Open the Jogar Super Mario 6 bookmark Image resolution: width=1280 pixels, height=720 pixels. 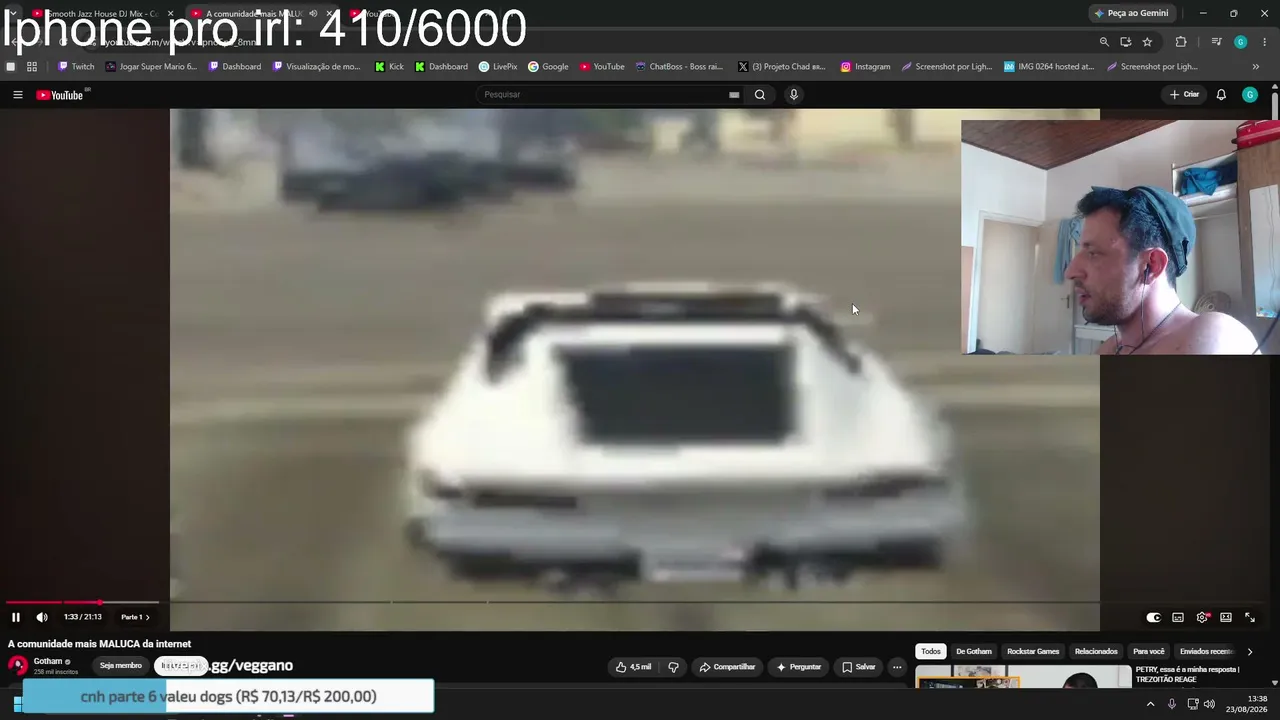[151, 67]
